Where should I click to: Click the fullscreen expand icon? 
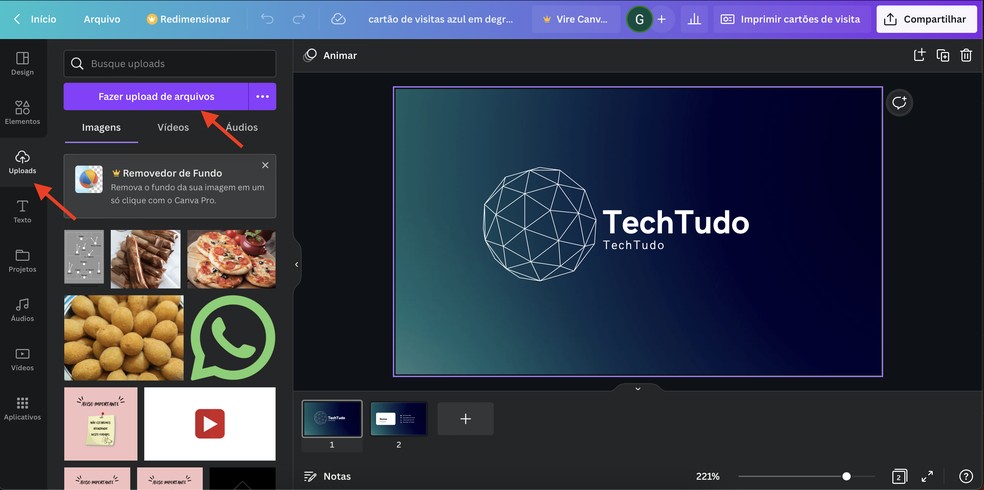tap(927, 476)
